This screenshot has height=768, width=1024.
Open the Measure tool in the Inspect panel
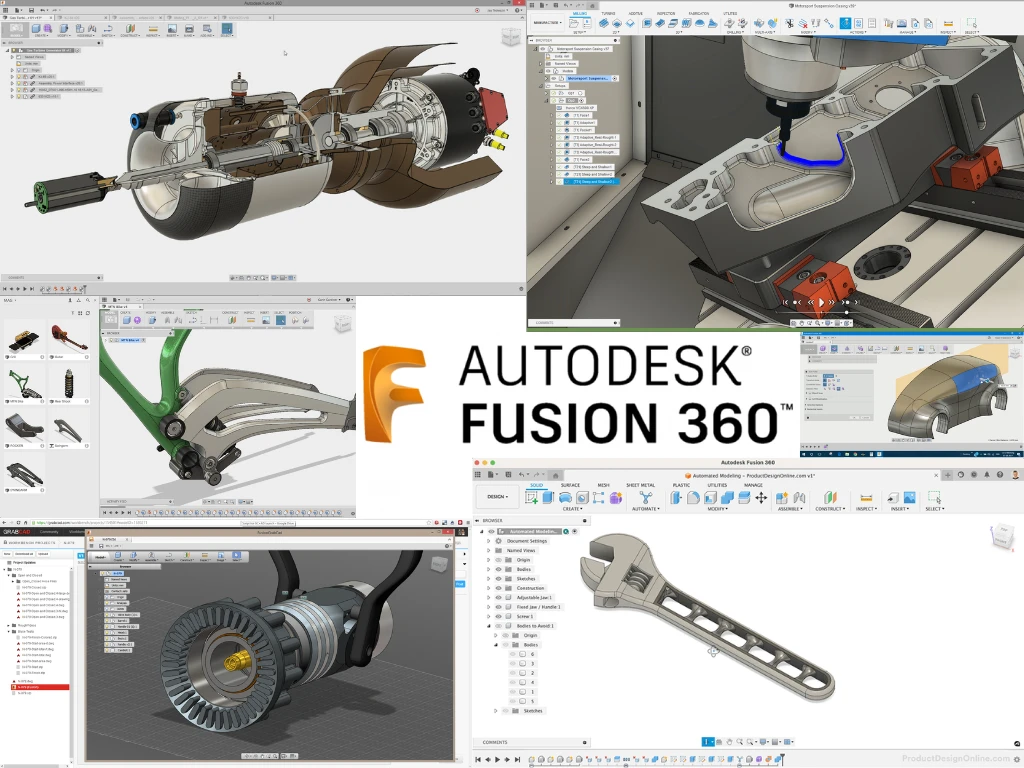(x=865, y=497)
